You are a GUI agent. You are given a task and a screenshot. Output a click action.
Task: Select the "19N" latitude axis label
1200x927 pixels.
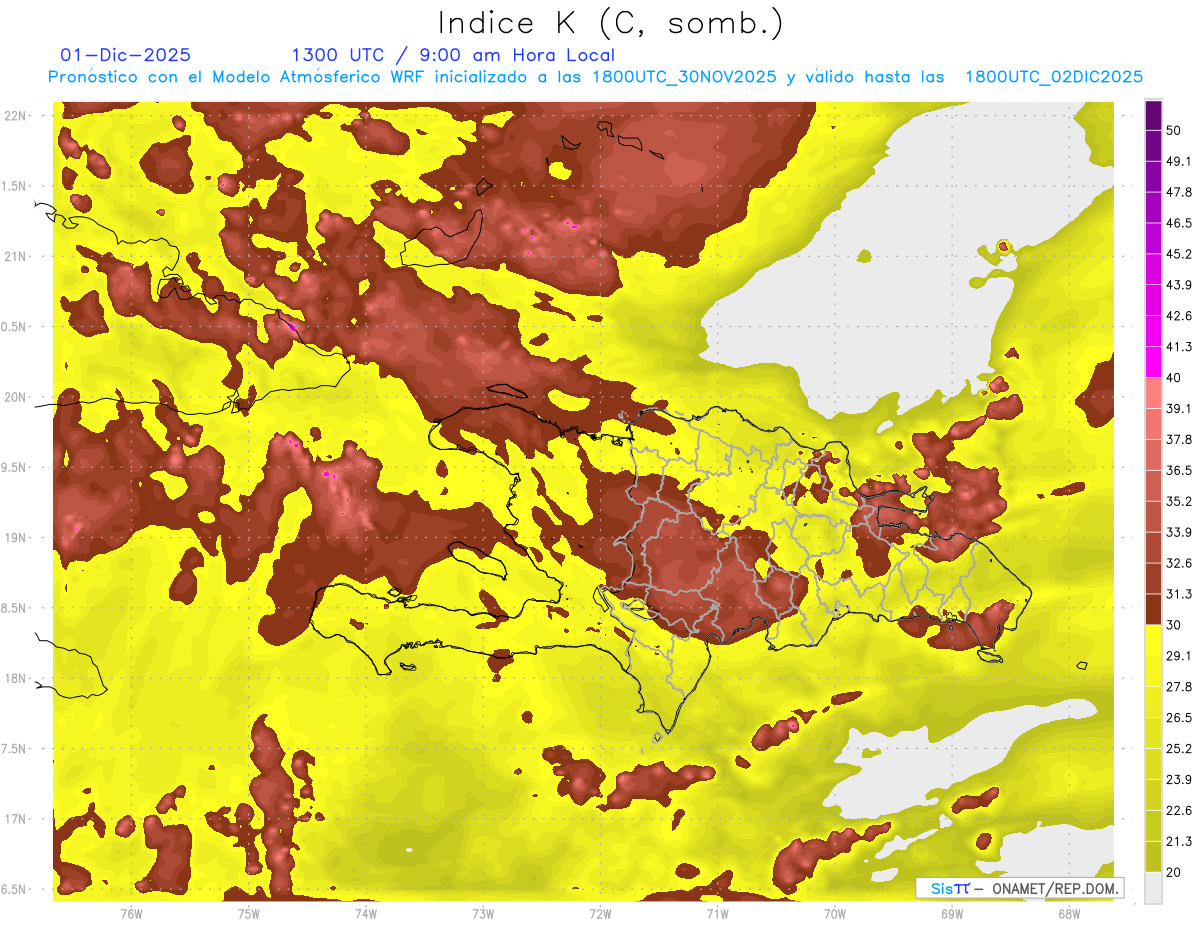point(17,537)
